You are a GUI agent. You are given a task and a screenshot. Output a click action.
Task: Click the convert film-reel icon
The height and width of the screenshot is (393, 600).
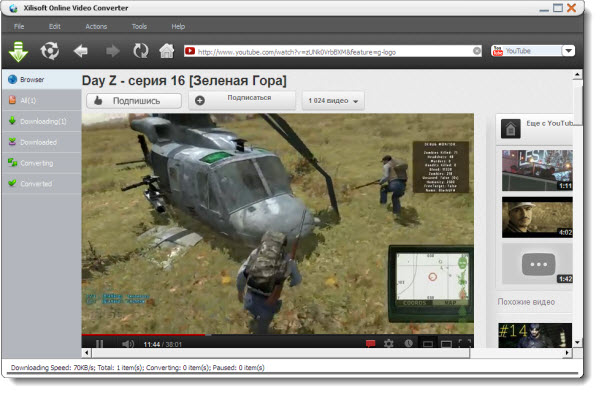[x=50, y=51]
